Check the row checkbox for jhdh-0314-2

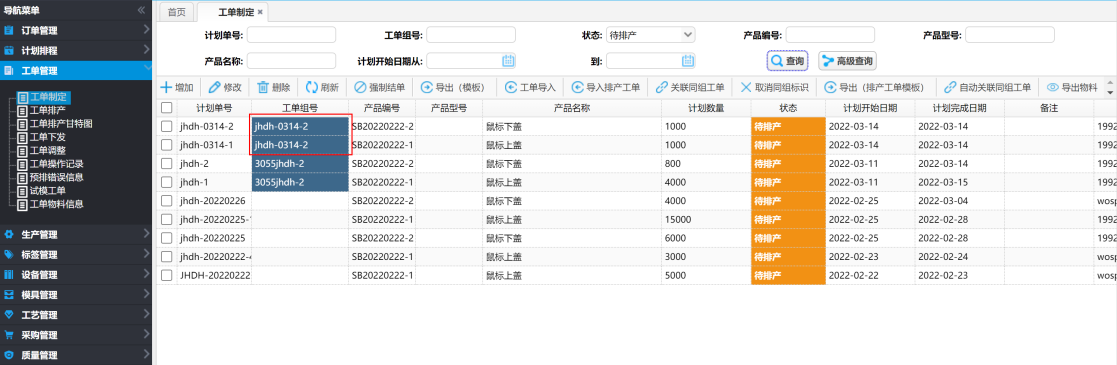[167, 126]
